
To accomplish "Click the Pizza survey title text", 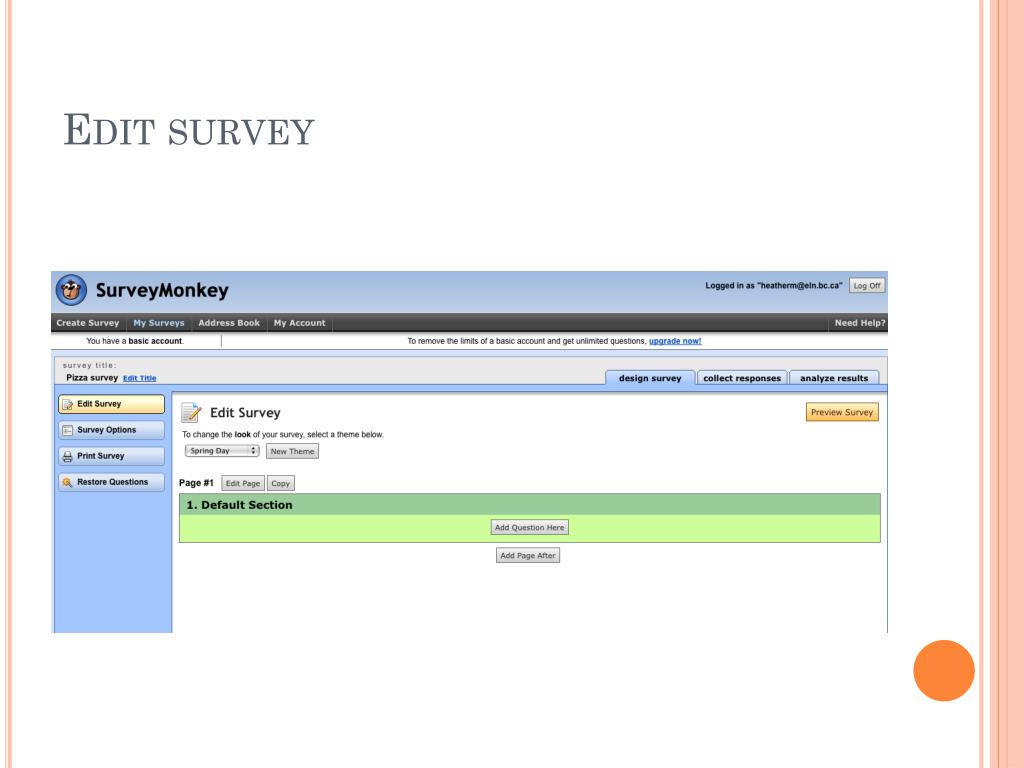I will pos(92,378).
